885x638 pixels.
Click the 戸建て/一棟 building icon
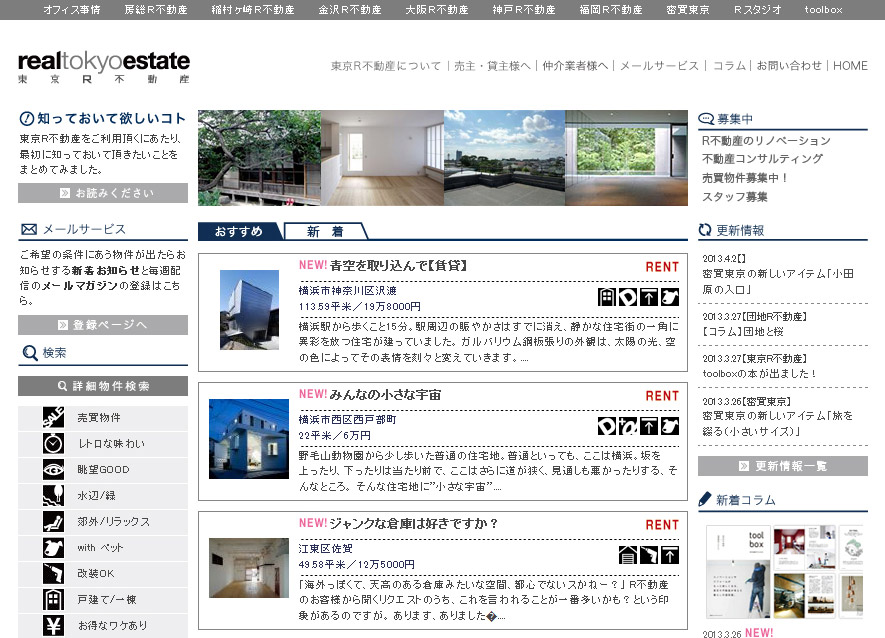click(x=54, y=599)
